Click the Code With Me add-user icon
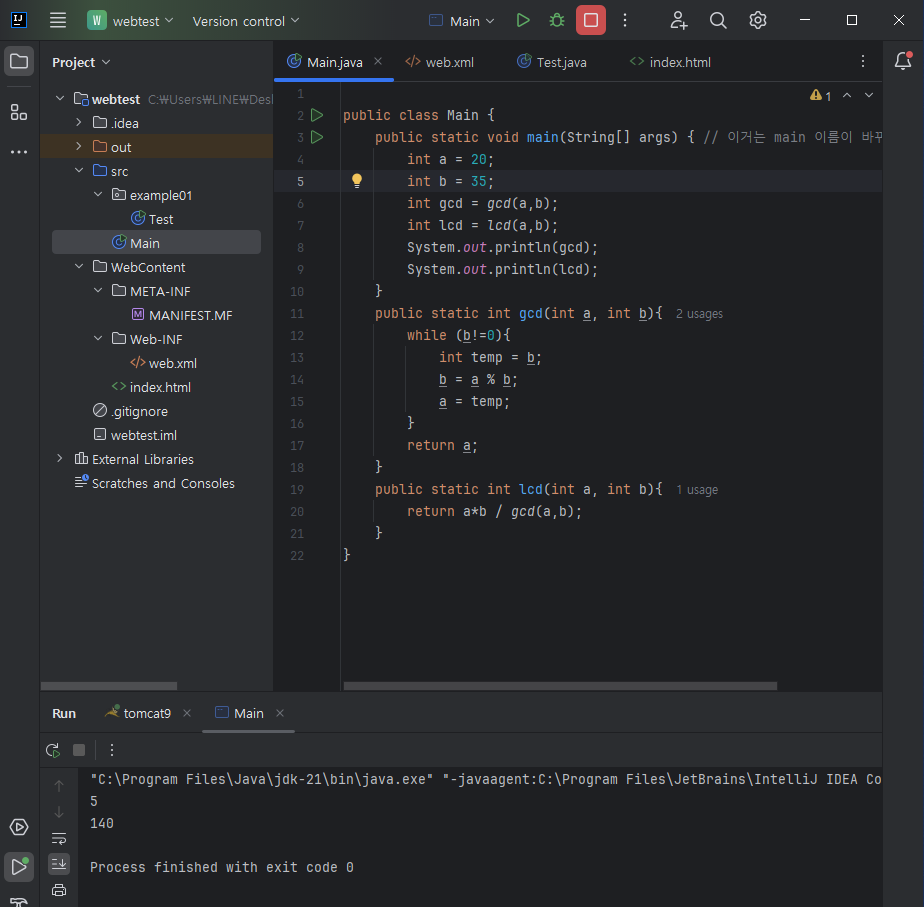 pyautogui.click(x=678, y=21)
